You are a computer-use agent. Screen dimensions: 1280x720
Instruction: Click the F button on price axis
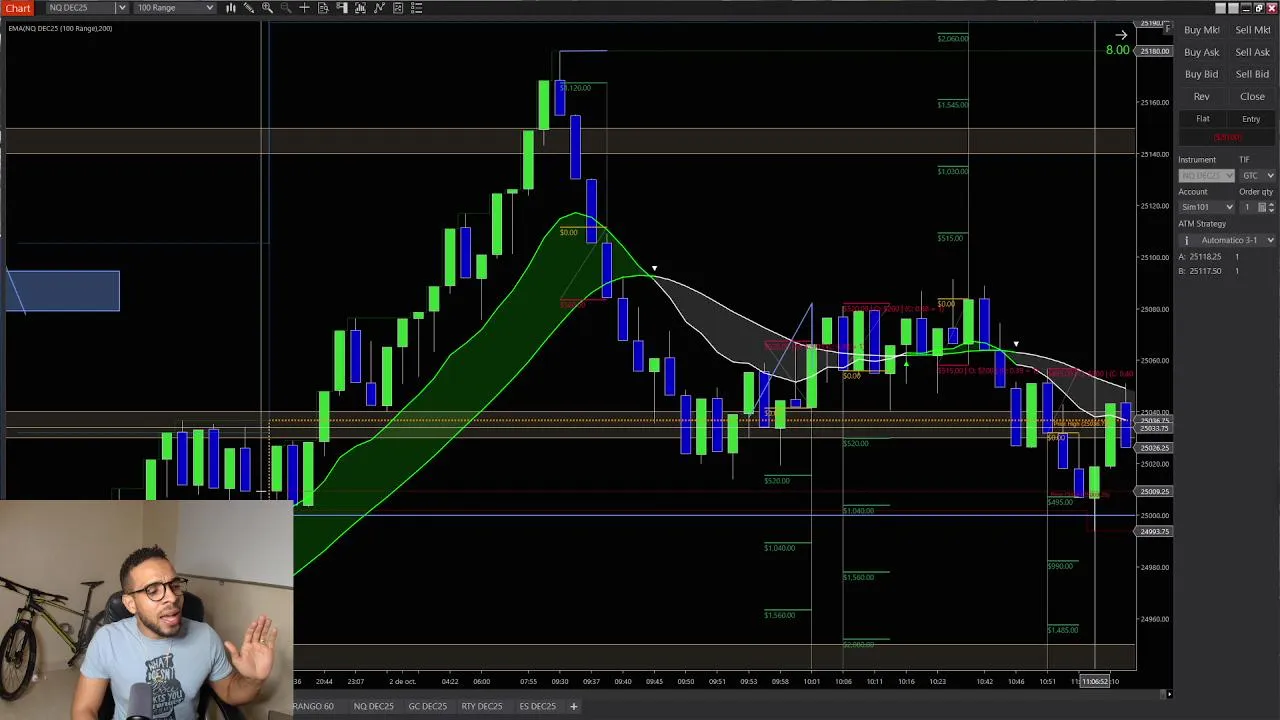pyautogui.click(x=1167, y=29)
